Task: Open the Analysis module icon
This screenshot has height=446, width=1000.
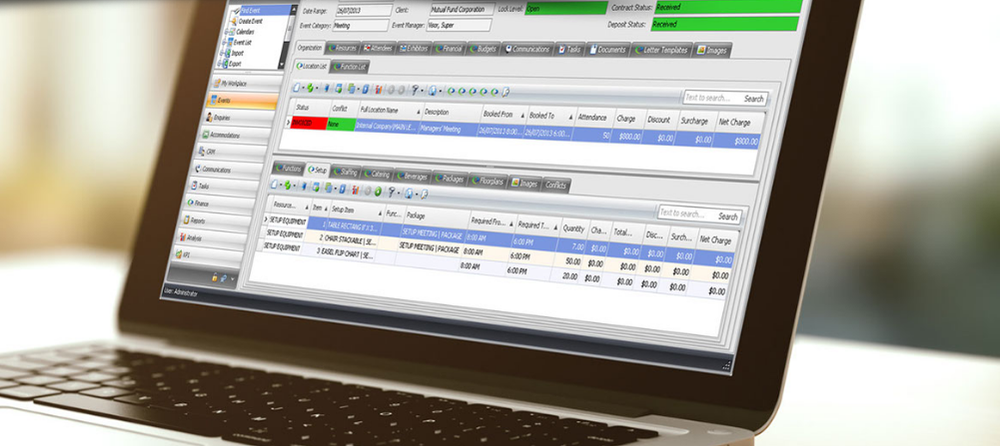Action: tap(181, 237)
